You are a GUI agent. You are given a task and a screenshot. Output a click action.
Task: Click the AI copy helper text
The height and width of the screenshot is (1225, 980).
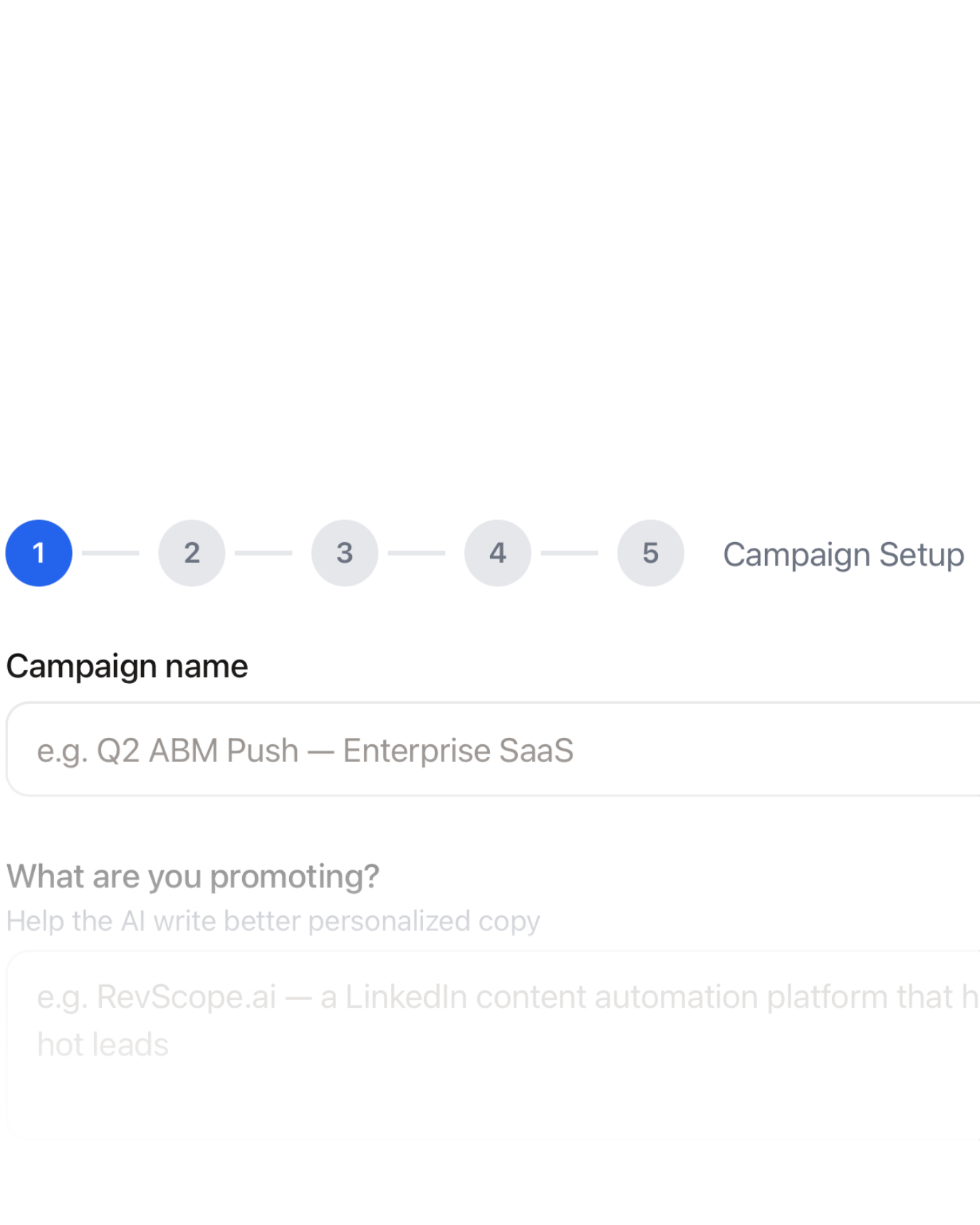click(274, 919)
